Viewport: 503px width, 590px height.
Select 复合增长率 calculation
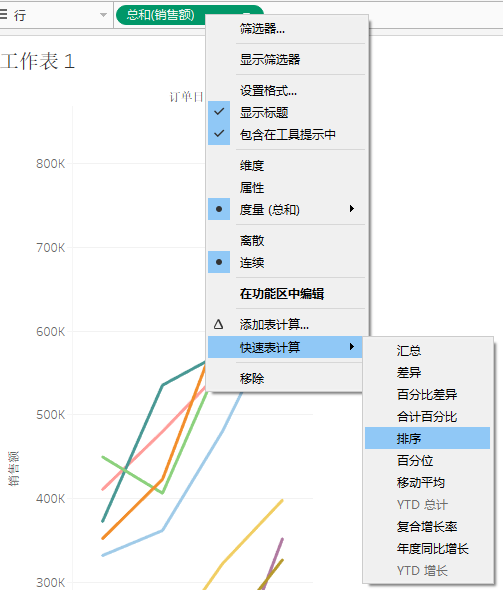[x=427, y=526]
